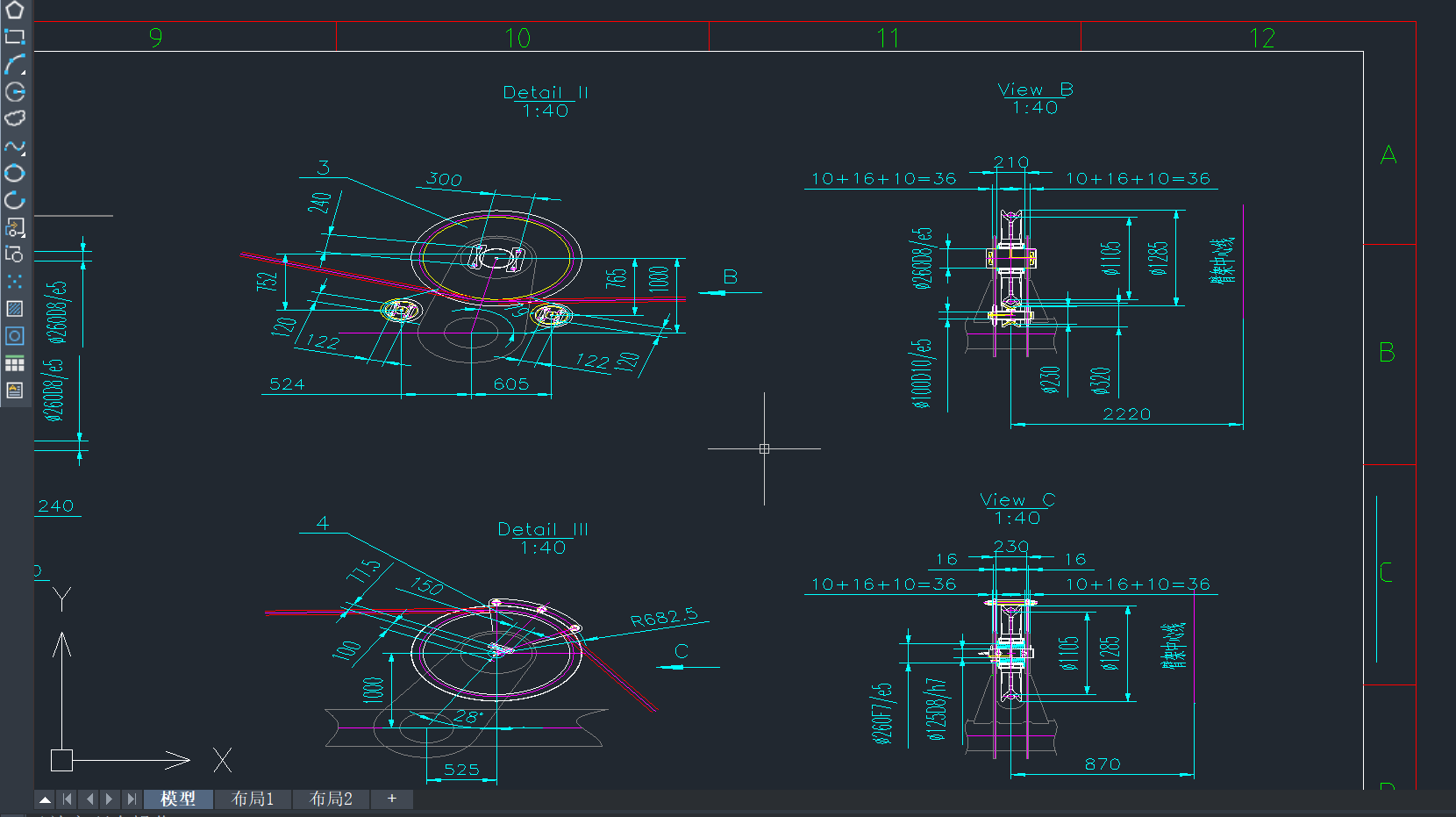The width and height of the screenshot is (1456, 817).
Task: Click the section arrow label 'C'
Action: click(682, 651)
